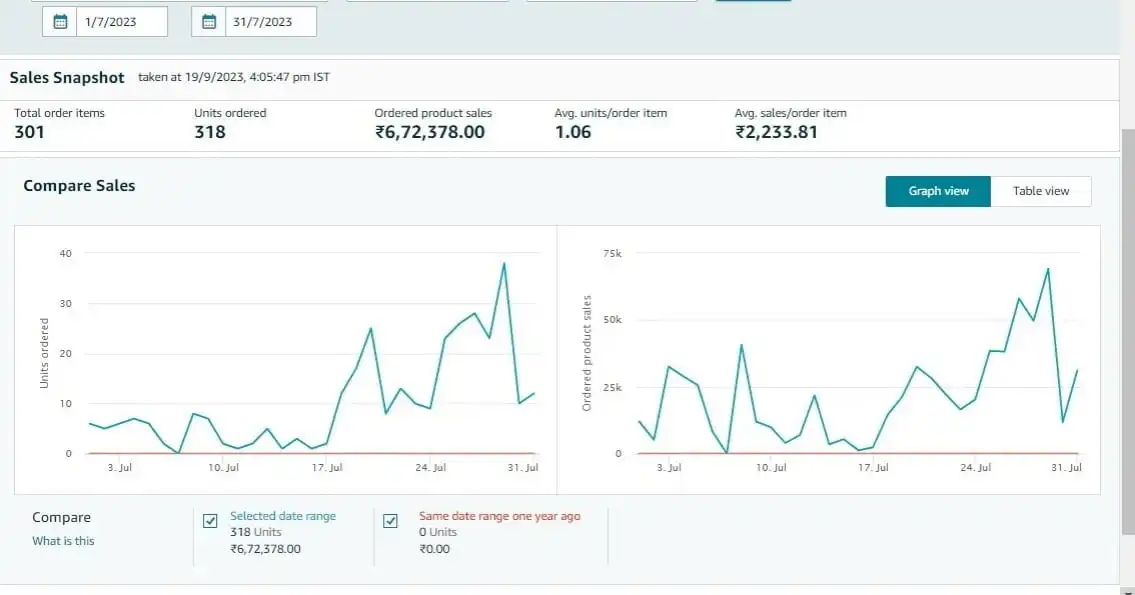The image size is (1135, 595).
Task: Click Same date range one year ago label
Action: [499, 516]
